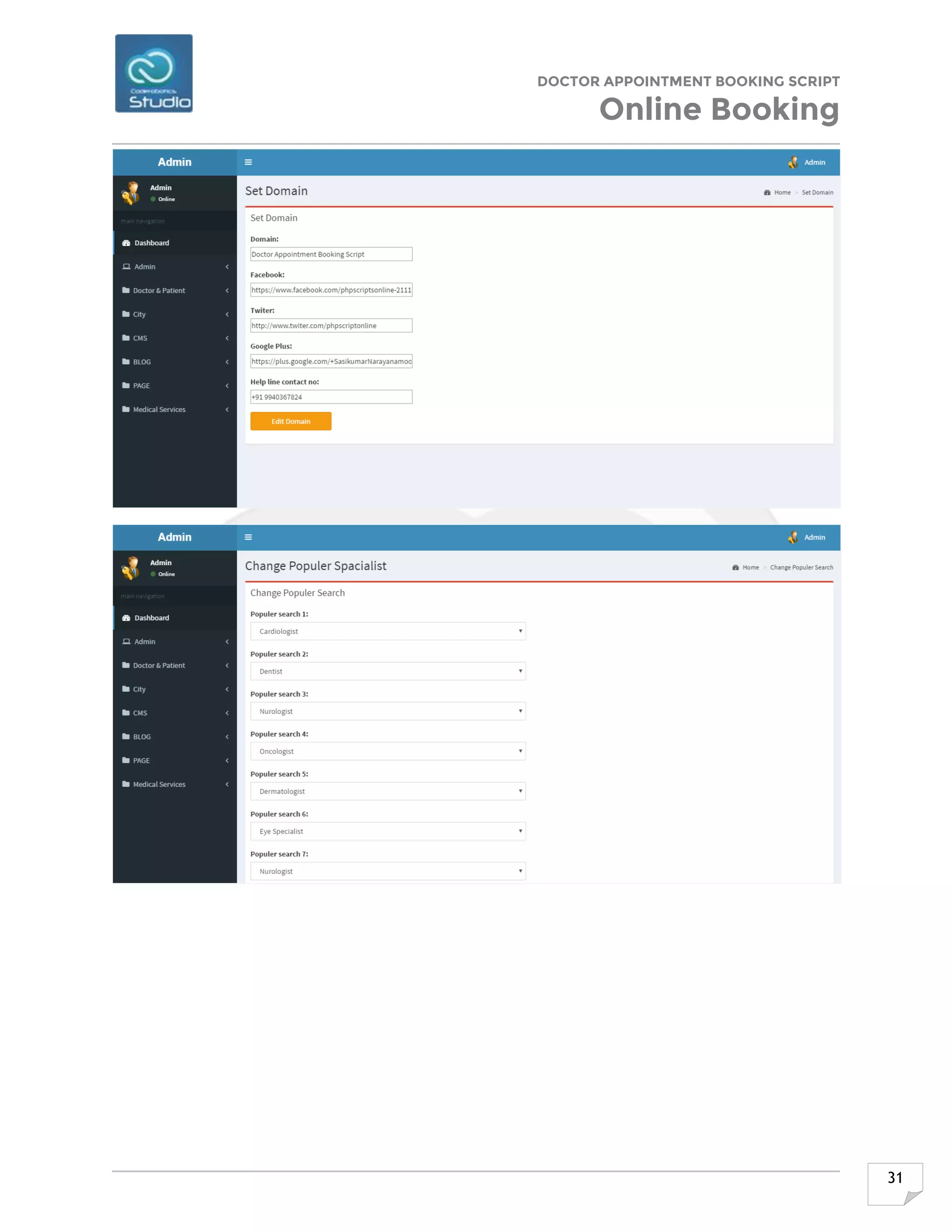Open Populer search 6 Eye Specialist dropdown

[x=388, y=832]
